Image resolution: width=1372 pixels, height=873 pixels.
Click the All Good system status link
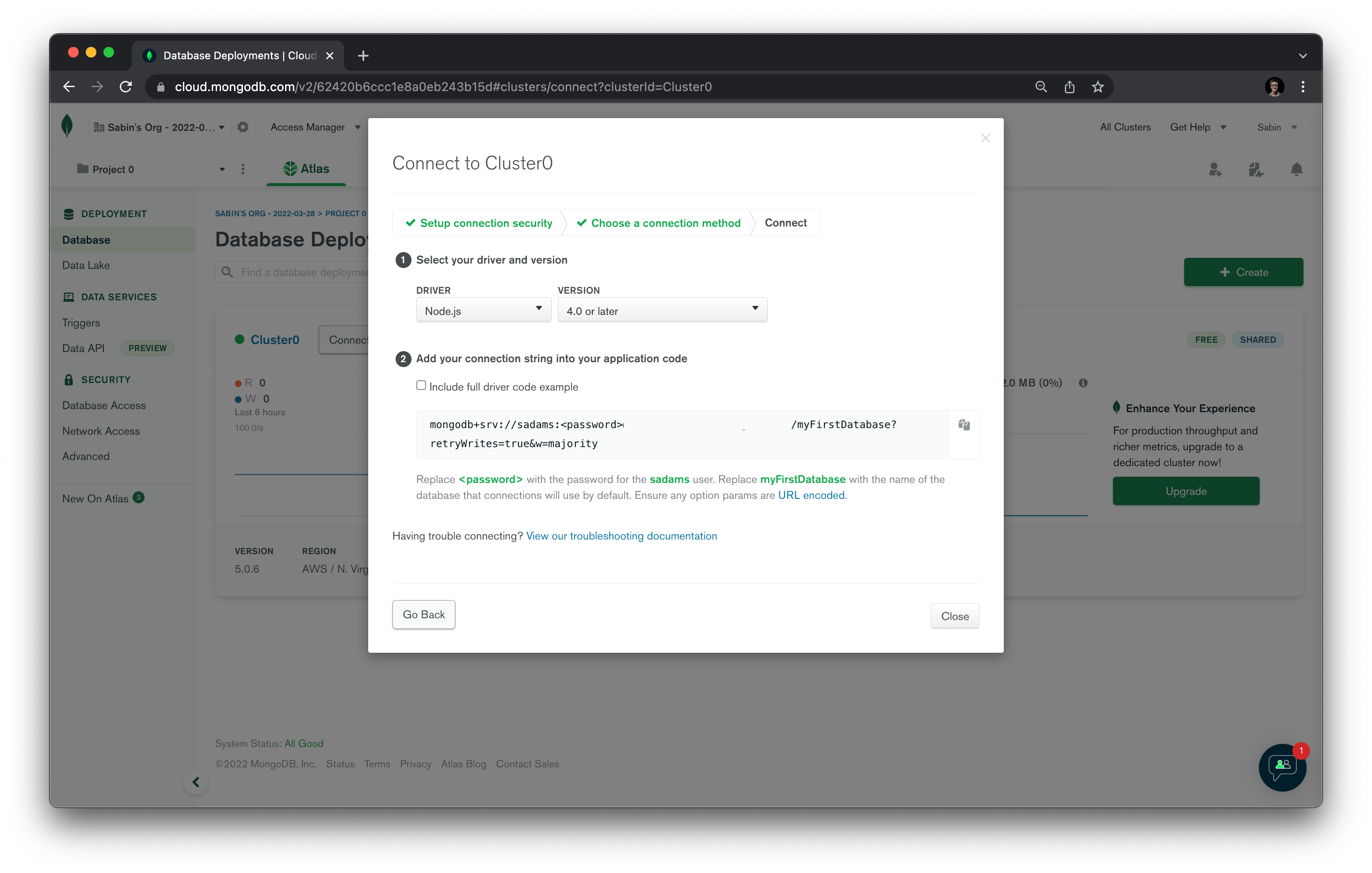click(x=304, y=743)
